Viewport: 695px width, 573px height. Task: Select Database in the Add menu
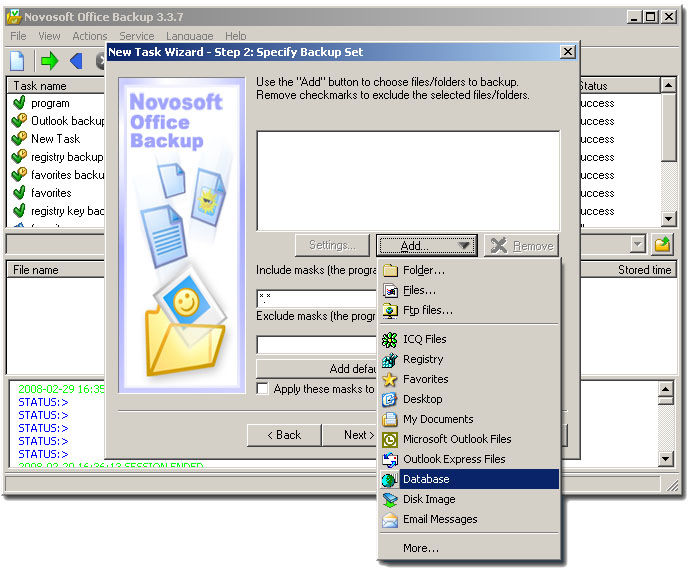[469, 479]
